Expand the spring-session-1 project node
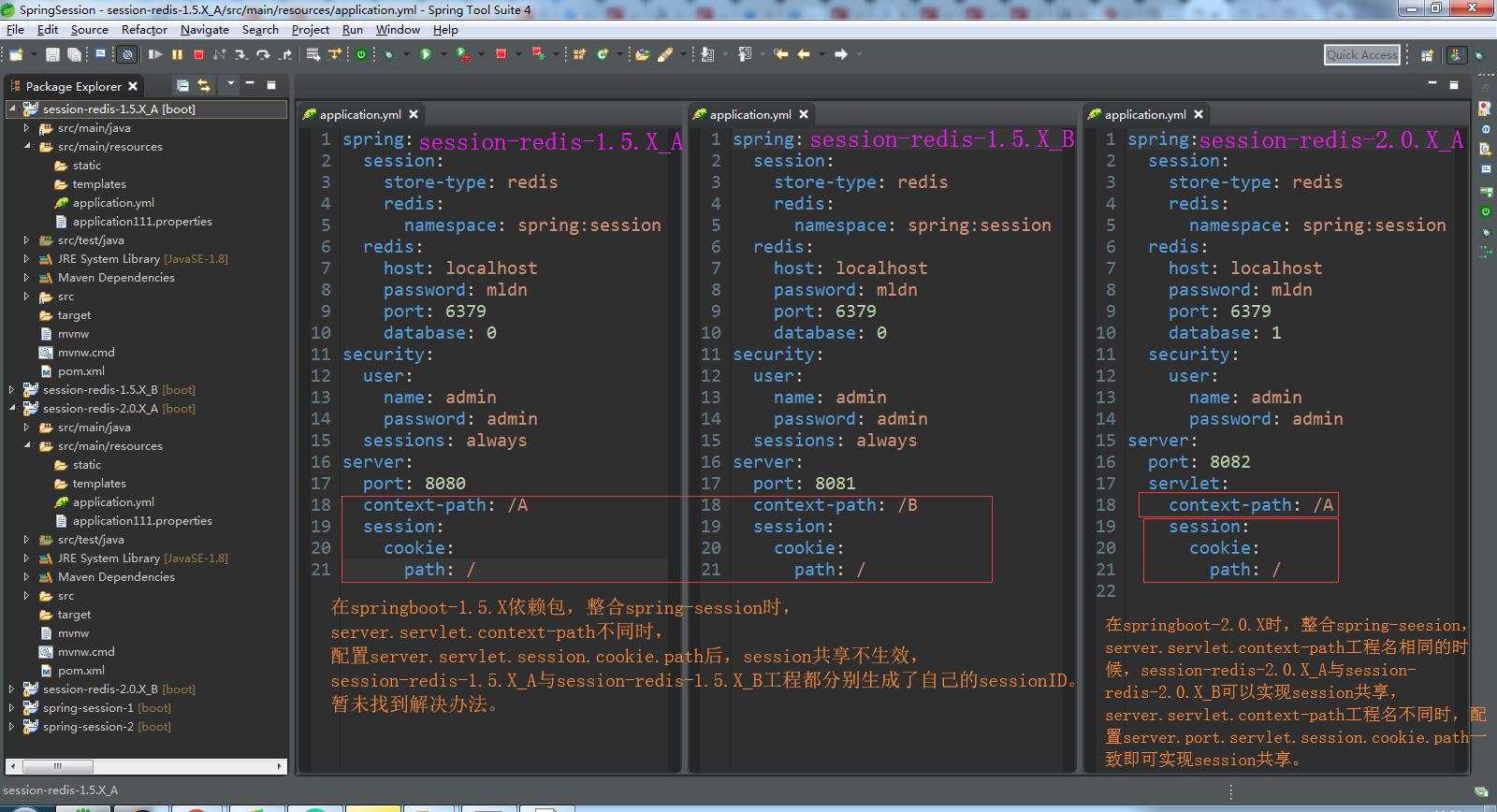The width and height of the screenshot is (1497, 812). (x=12, y=707)
